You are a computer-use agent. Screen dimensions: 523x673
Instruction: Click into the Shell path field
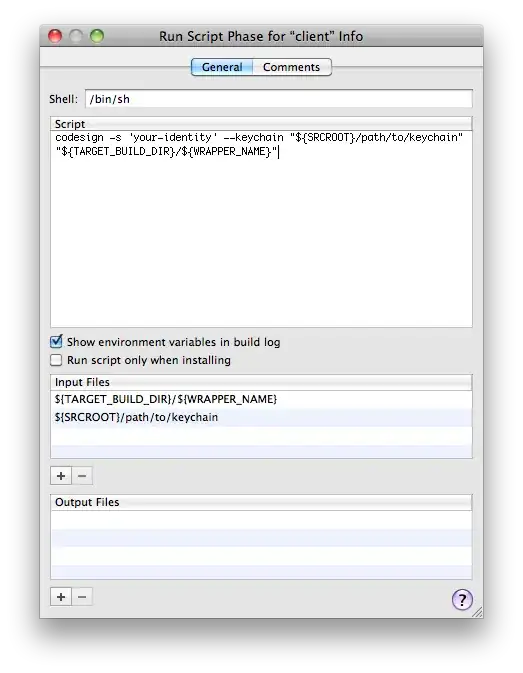279,99
